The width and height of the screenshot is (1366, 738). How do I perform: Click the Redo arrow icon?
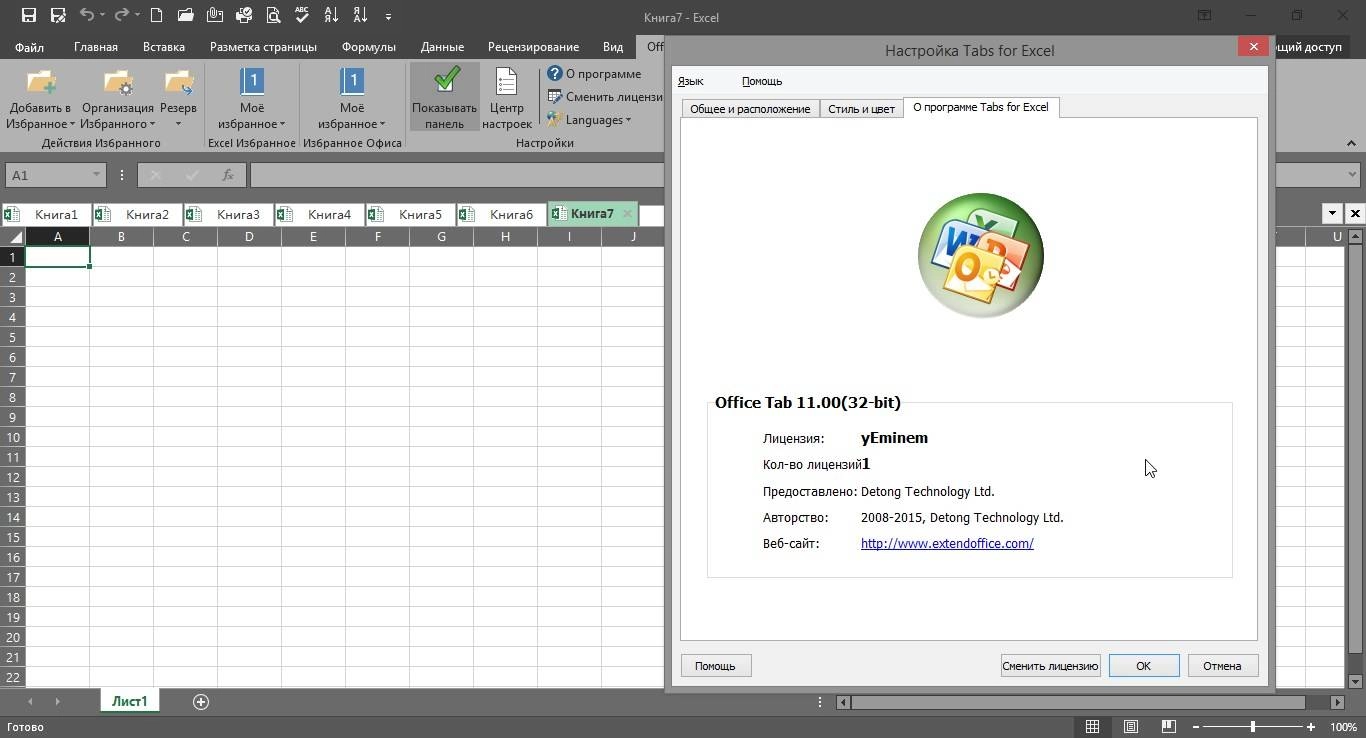pos(122,16)
